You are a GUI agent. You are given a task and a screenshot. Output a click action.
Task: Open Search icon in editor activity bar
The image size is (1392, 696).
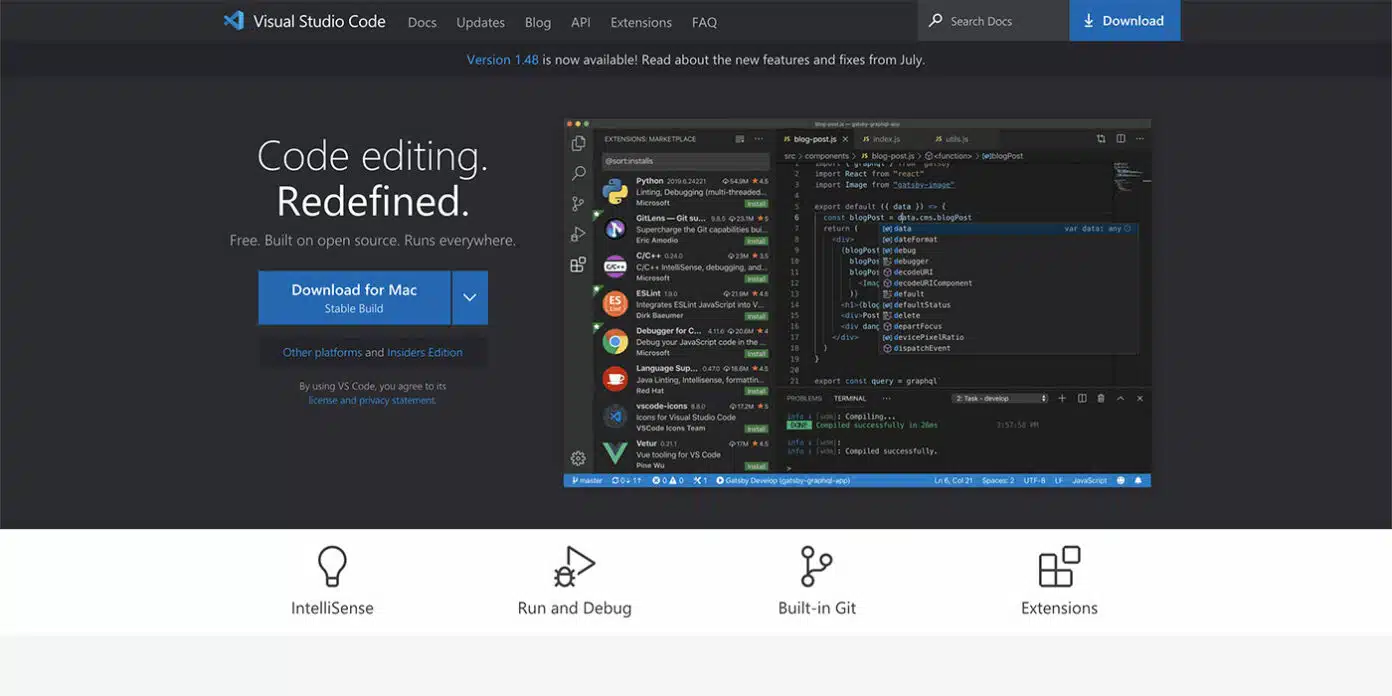point(578,174)
